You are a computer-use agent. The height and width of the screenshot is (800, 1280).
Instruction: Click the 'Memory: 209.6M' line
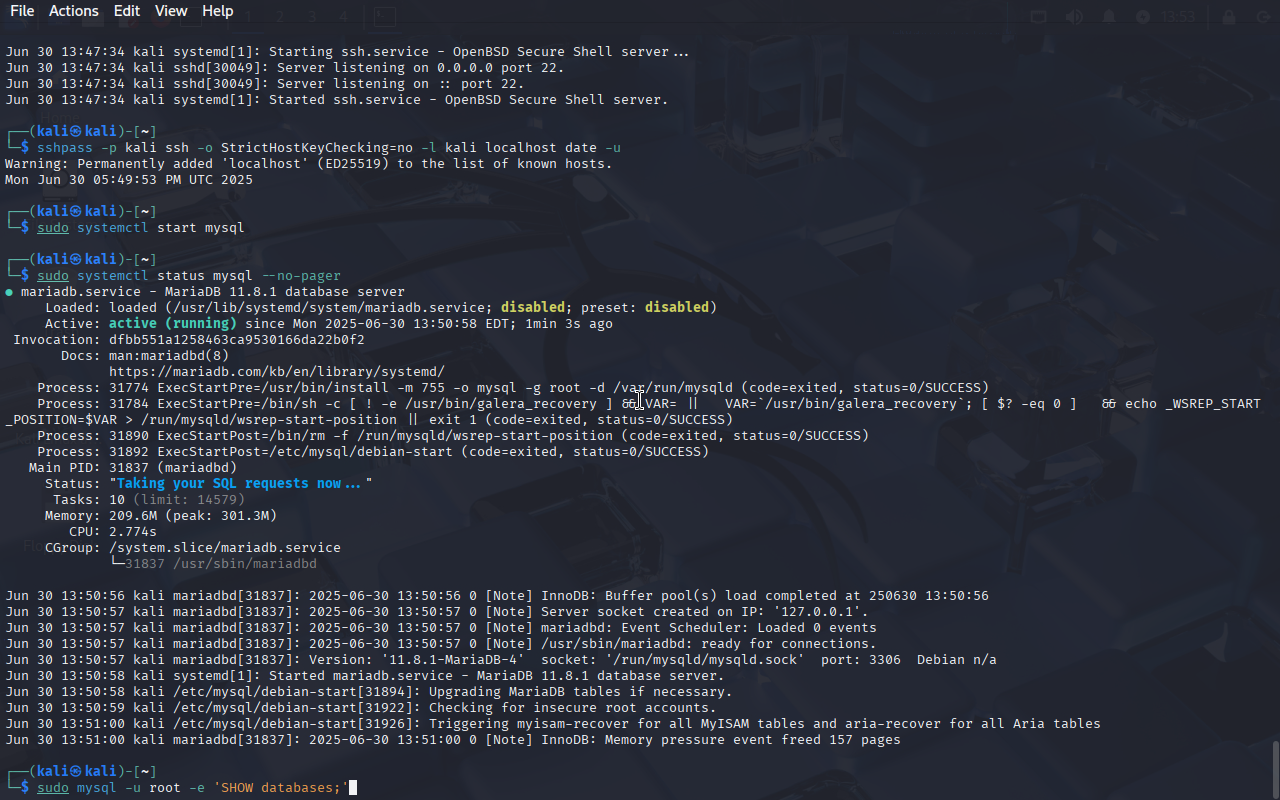click(161, 516)
